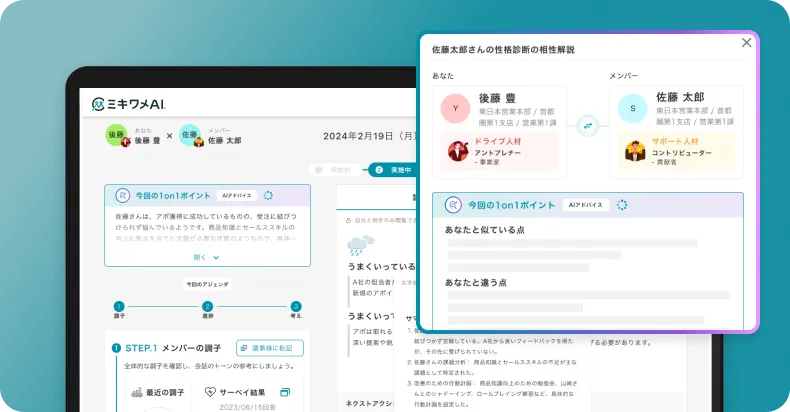Click the 2023/06/15回答 survey date text
The height and width of the screenshot is (412, 790).
click(247, 407)
